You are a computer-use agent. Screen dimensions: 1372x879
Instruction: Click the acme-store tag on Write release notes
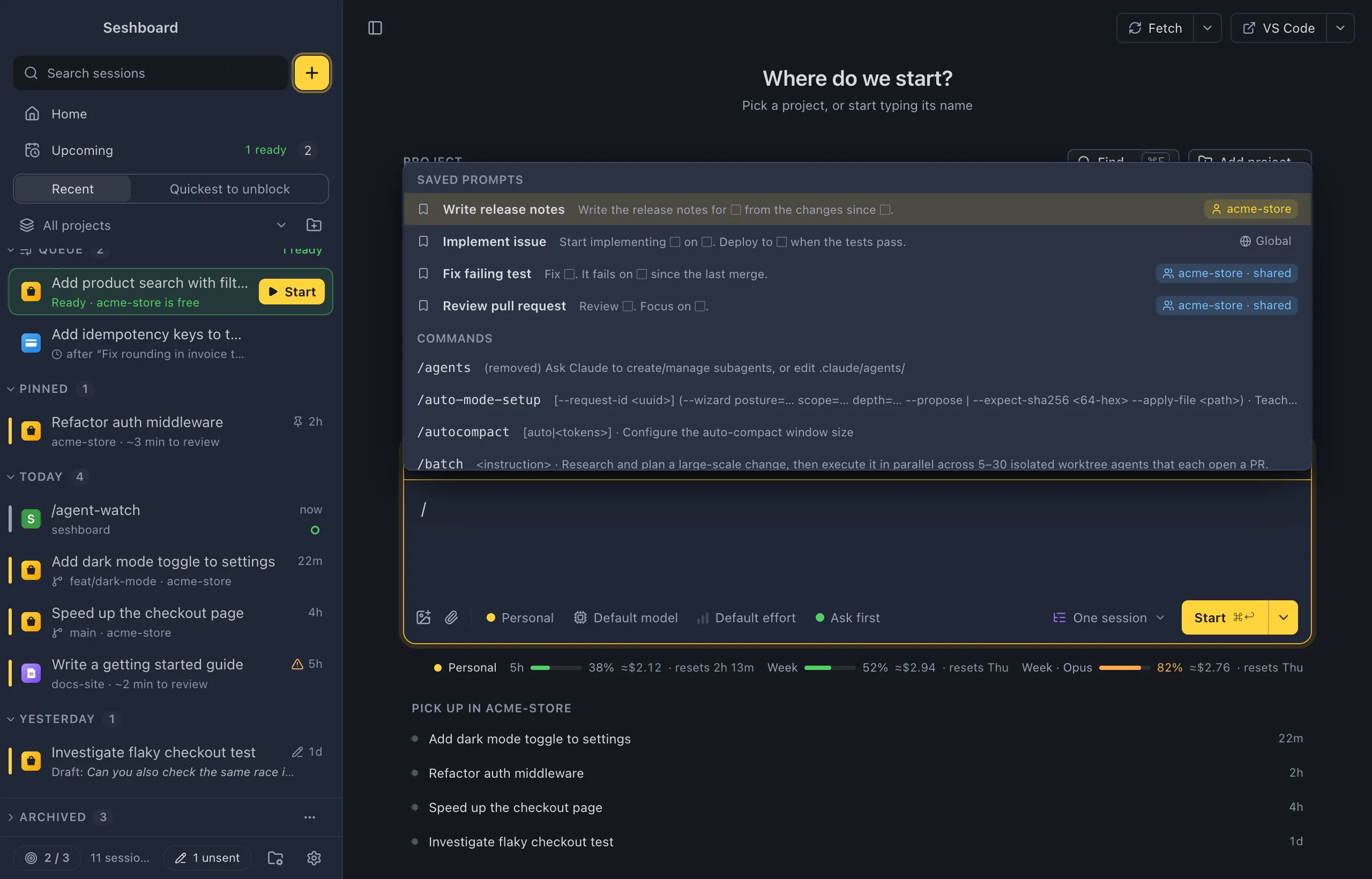pos(1251,209)
